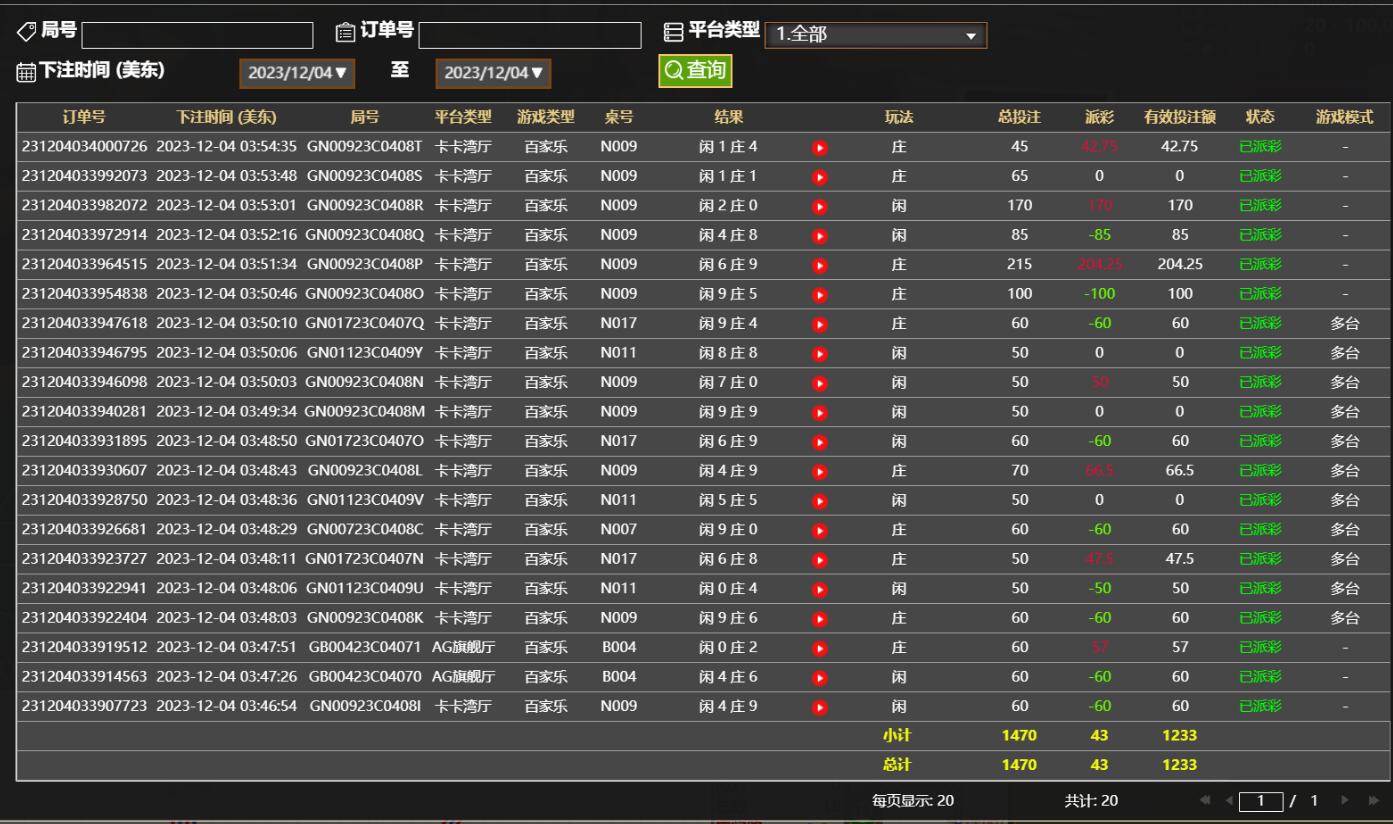Click the 派彩 column header

(1099, 117)
